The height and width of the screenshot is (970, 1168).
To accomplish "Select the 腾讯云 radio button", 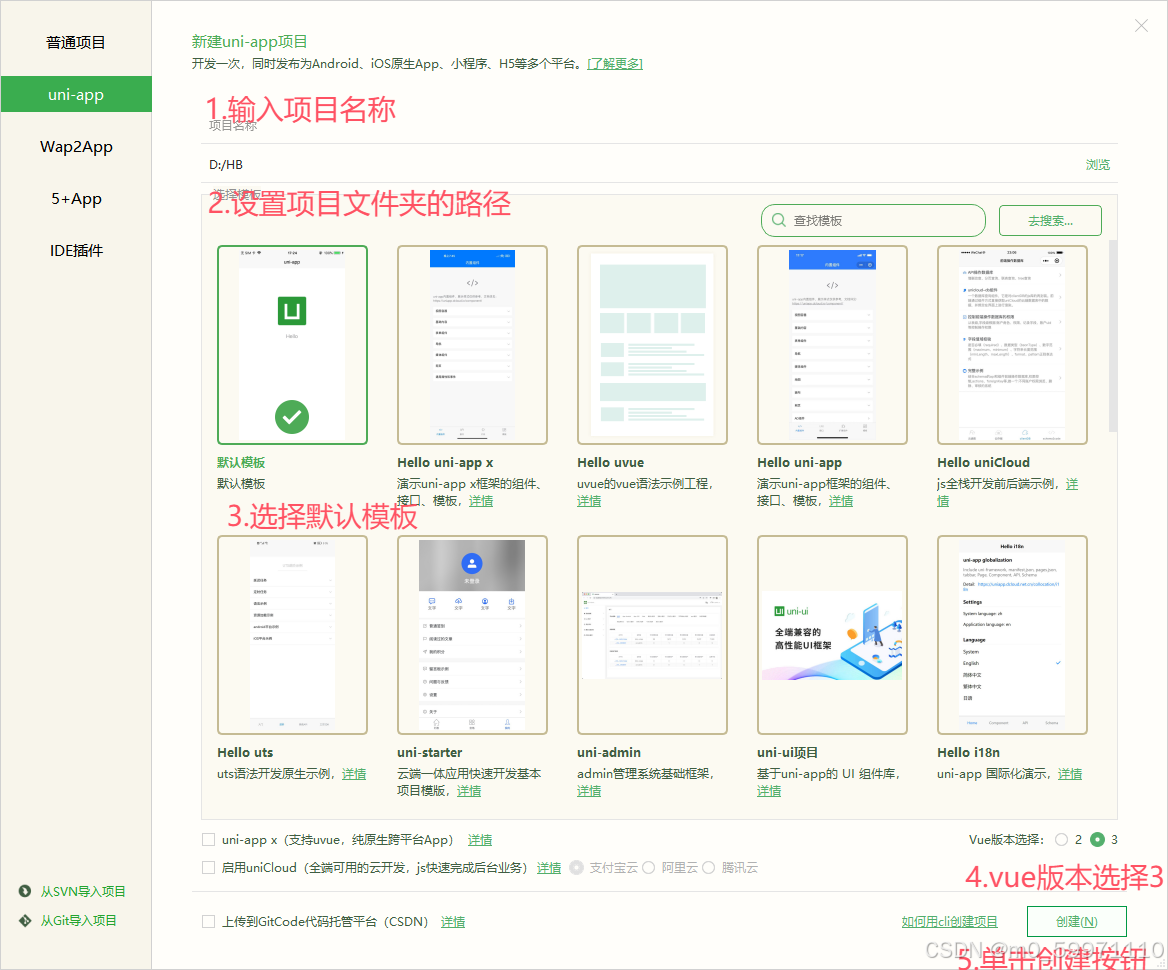I will pyautogui.click(x=708, y=867).
